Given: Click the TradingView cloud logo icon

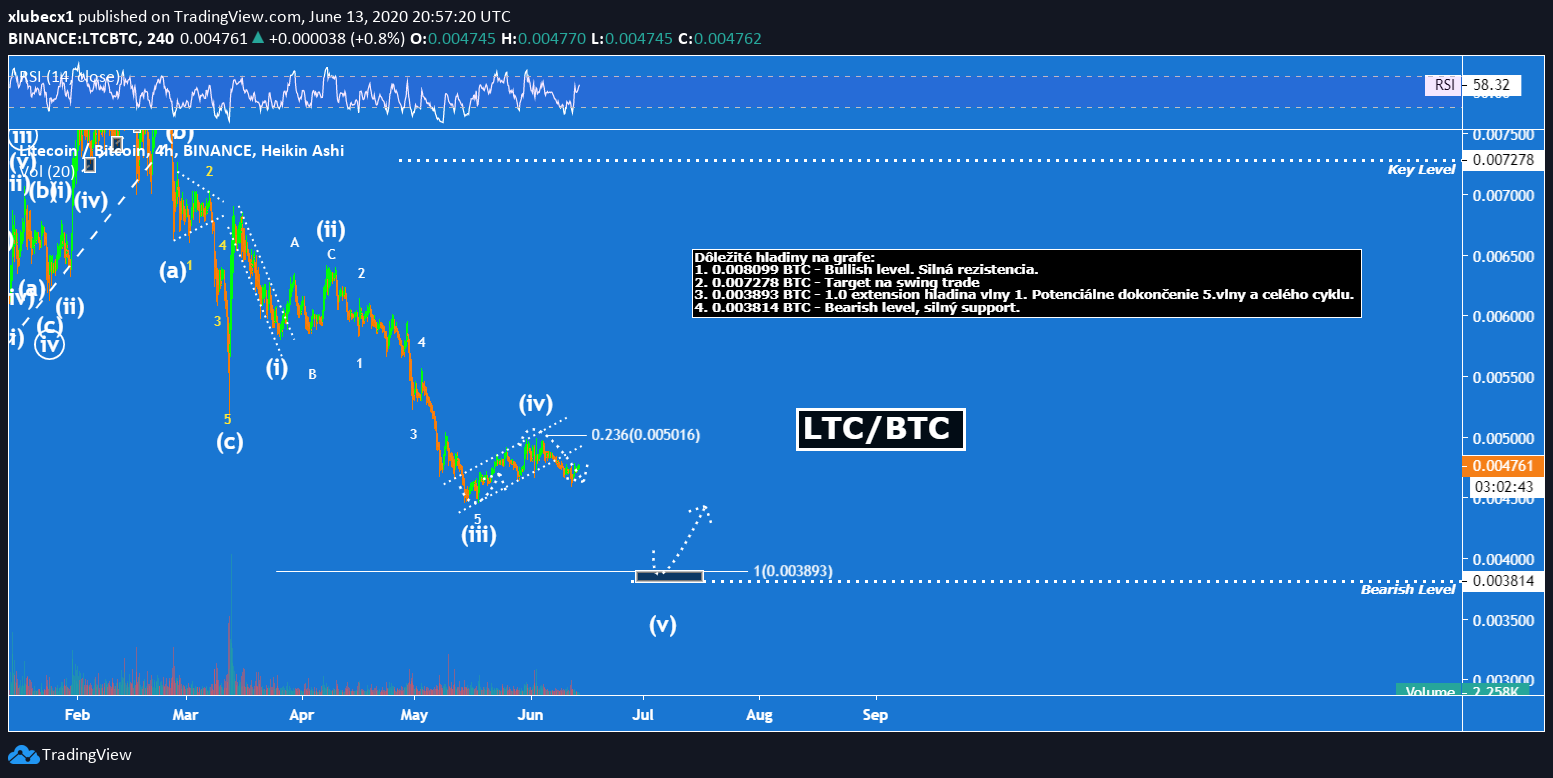Looking at the screenshot, I should tap(23, 755).
